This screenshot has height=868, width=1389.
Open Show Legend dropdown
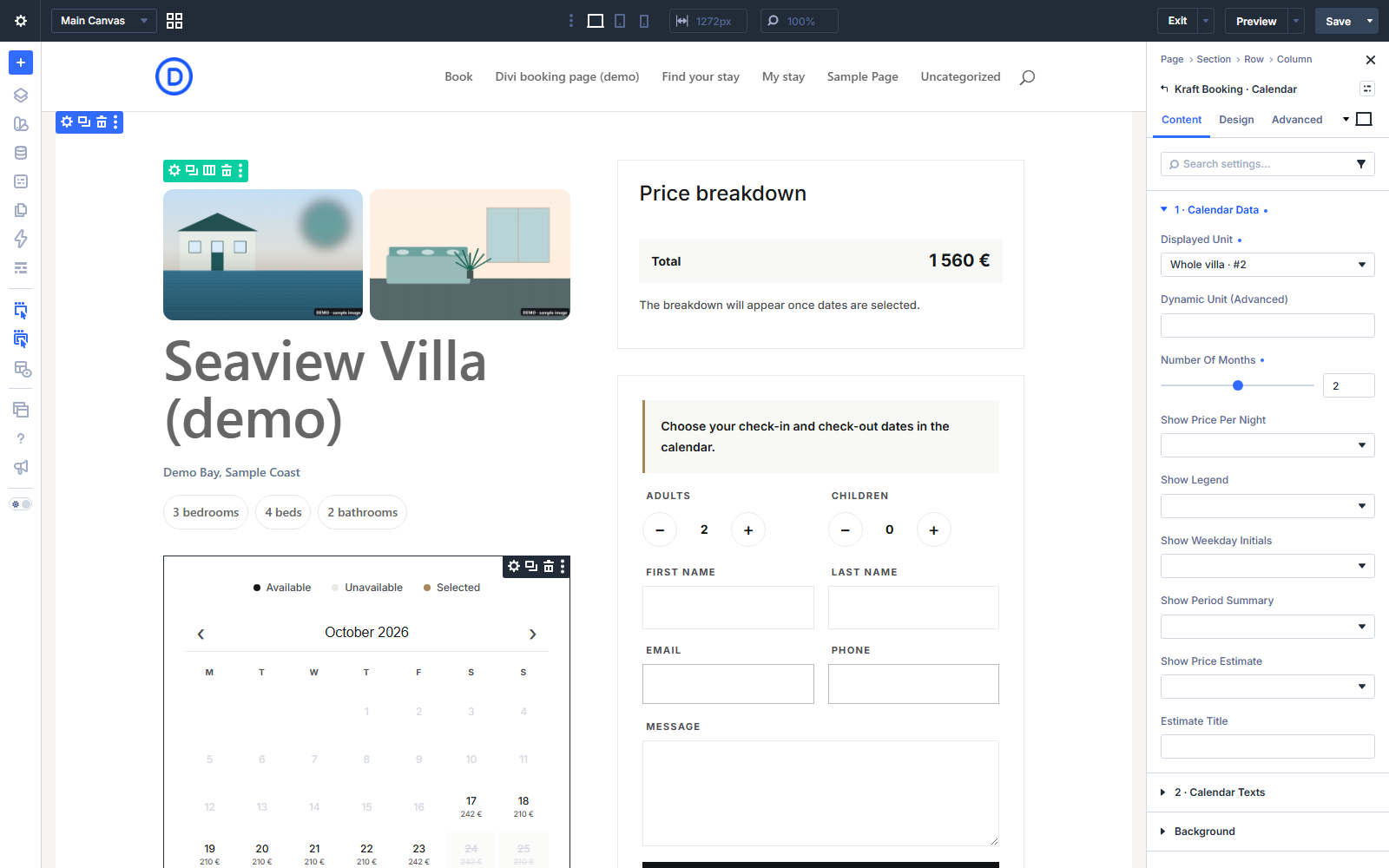(1267, 506)
